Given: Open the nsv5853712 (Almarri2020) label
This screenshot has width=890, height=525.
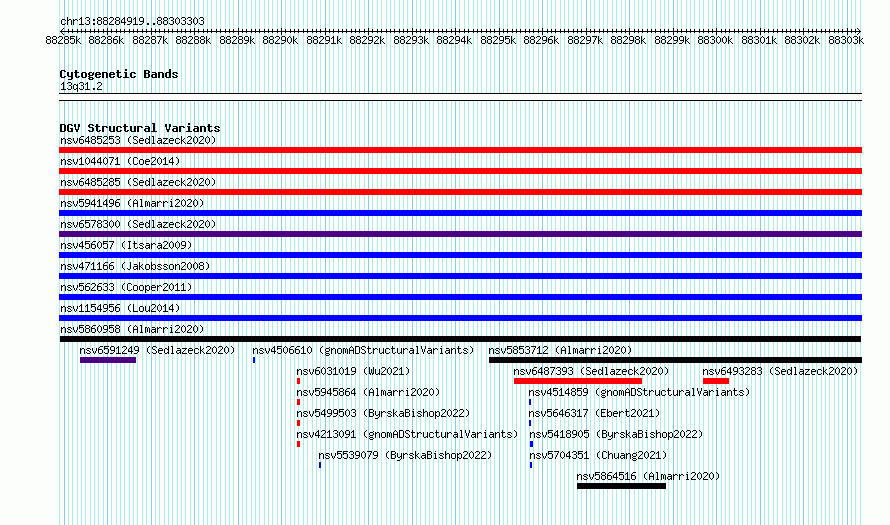Looking at the screenshot, I should pos(560,350).
